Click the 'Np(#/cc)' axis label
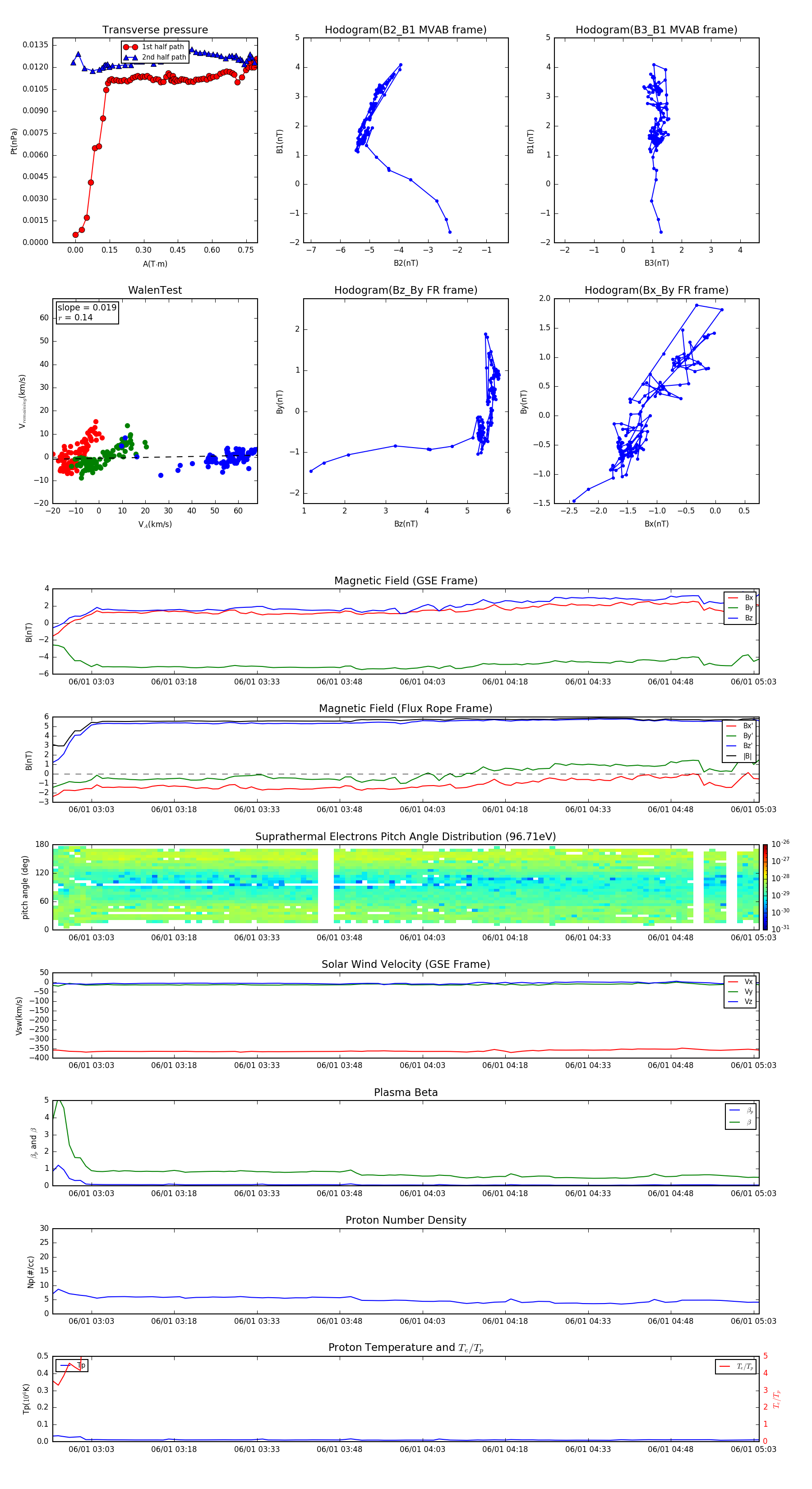The image size is (812, 1489). coord(31,1272)
